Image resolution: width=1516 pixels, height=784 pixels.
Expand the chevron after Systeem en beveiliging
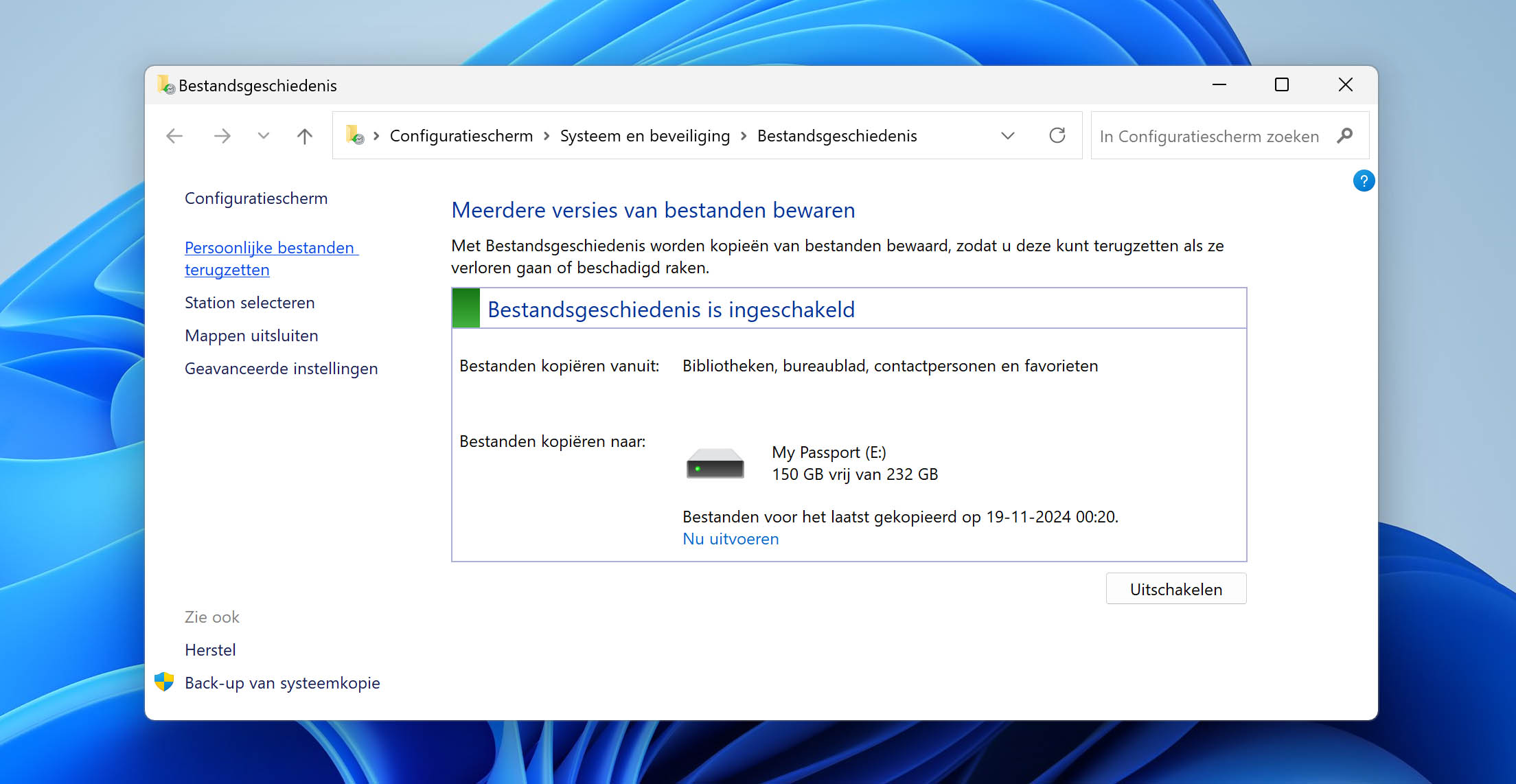pos(744,136)
